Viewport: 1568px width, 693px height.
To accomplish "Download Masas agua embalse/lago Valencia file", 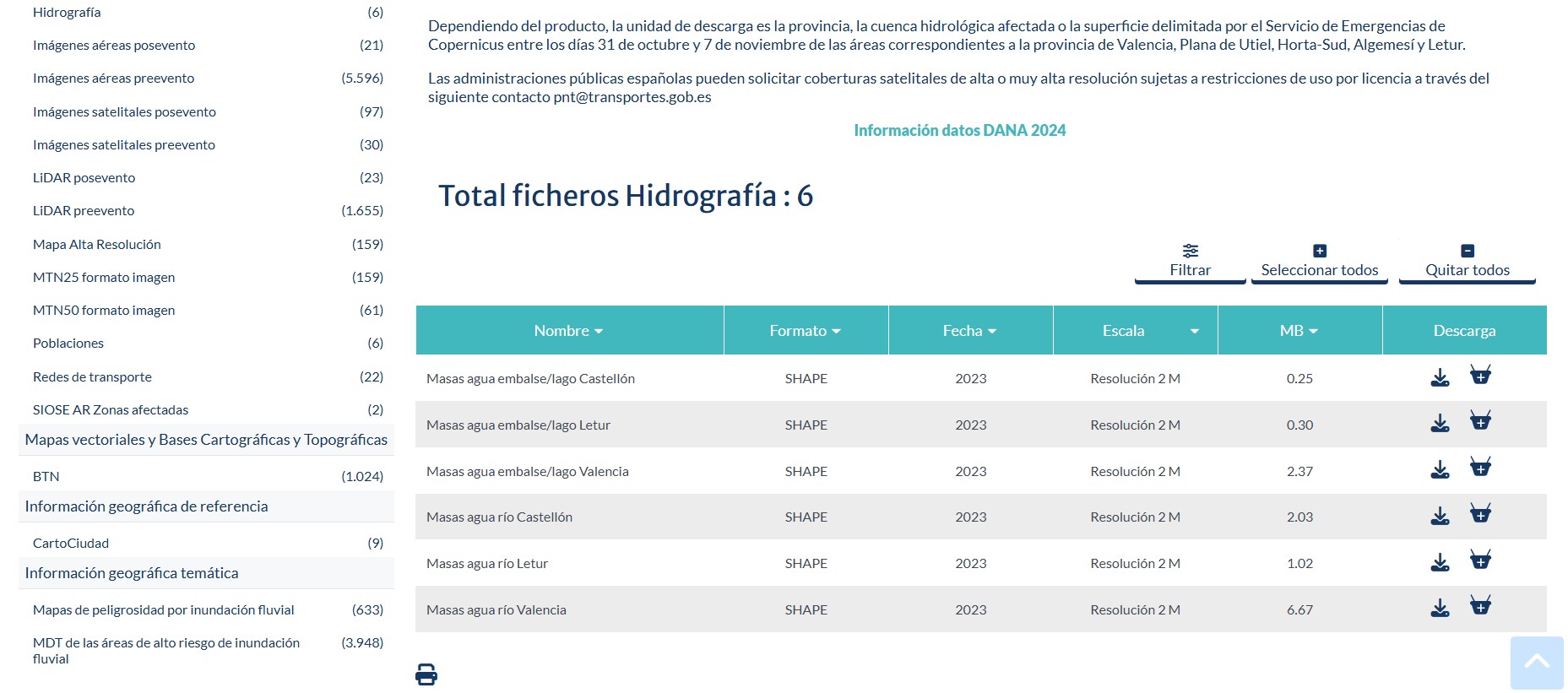I will coord(1440,470).
